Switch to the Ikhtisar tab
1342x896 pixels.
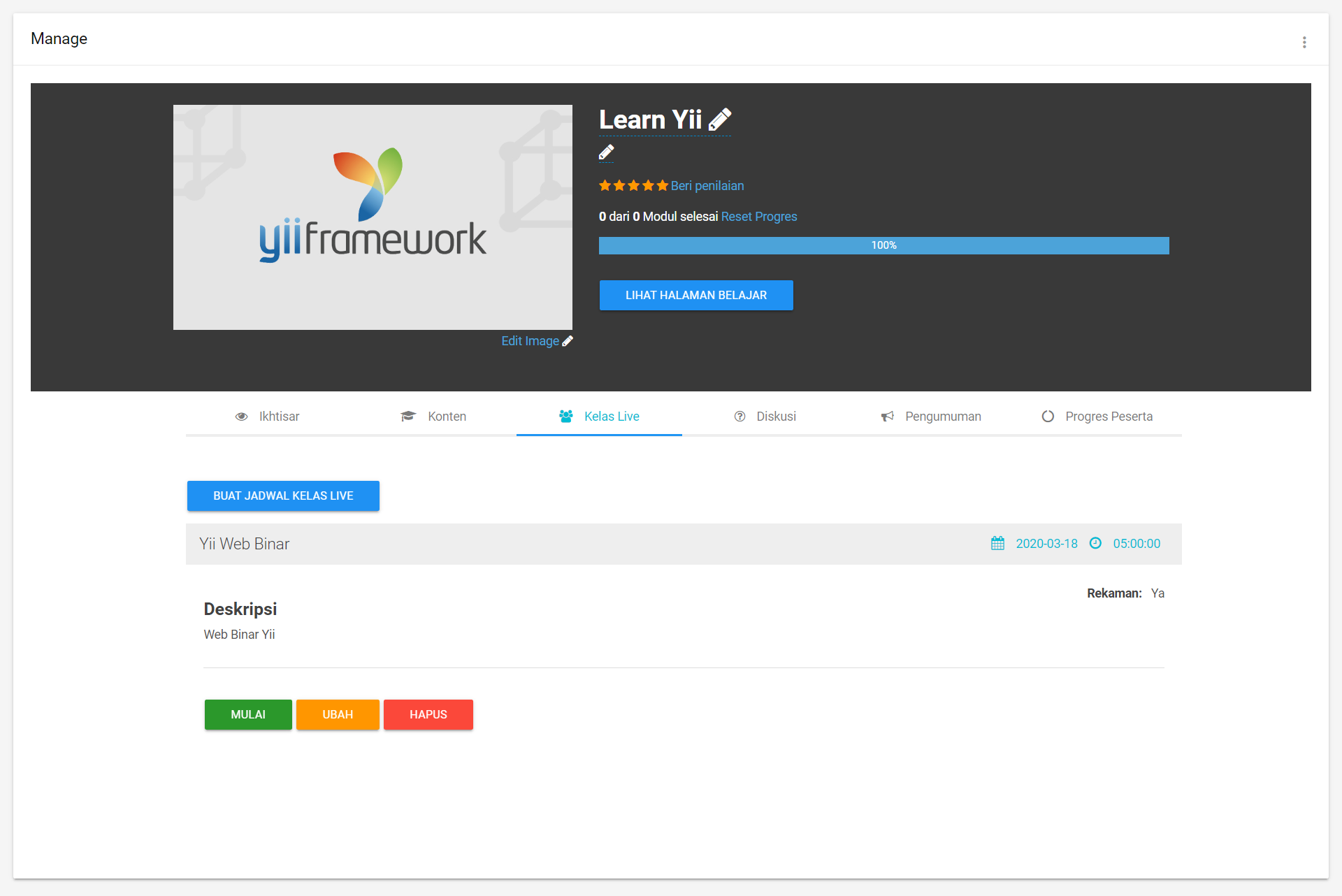[268, 417]
